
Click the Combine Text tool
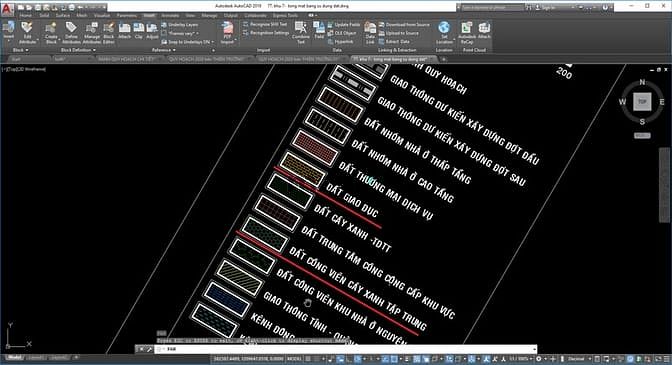click(x=301, y=33)
